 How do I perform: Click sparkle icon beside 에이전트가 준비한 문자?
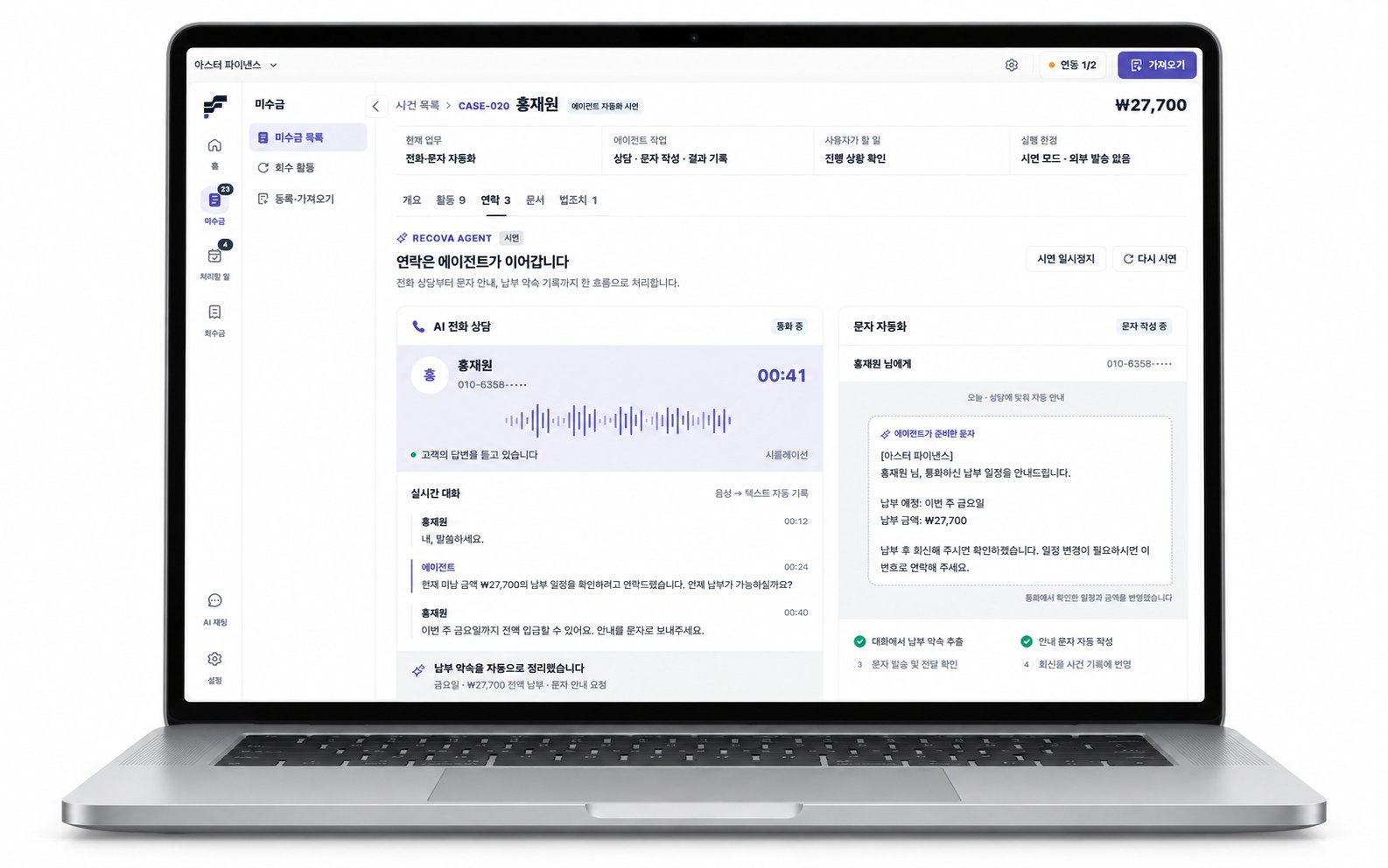click(885, 434)
